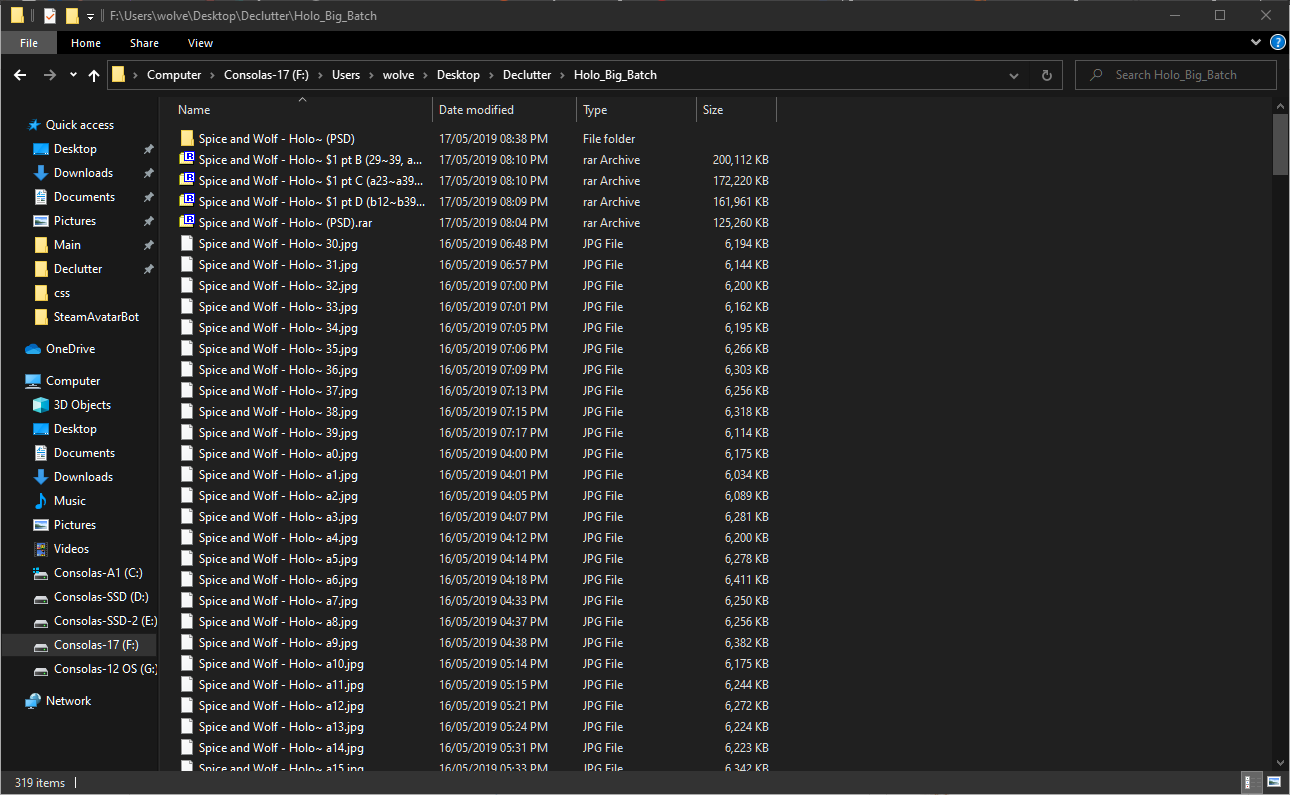Expand the chevron after Declutter breadcrumb
Viewport: 1290px width, 795px height.
pyautogui.click(x=563, y=75)
